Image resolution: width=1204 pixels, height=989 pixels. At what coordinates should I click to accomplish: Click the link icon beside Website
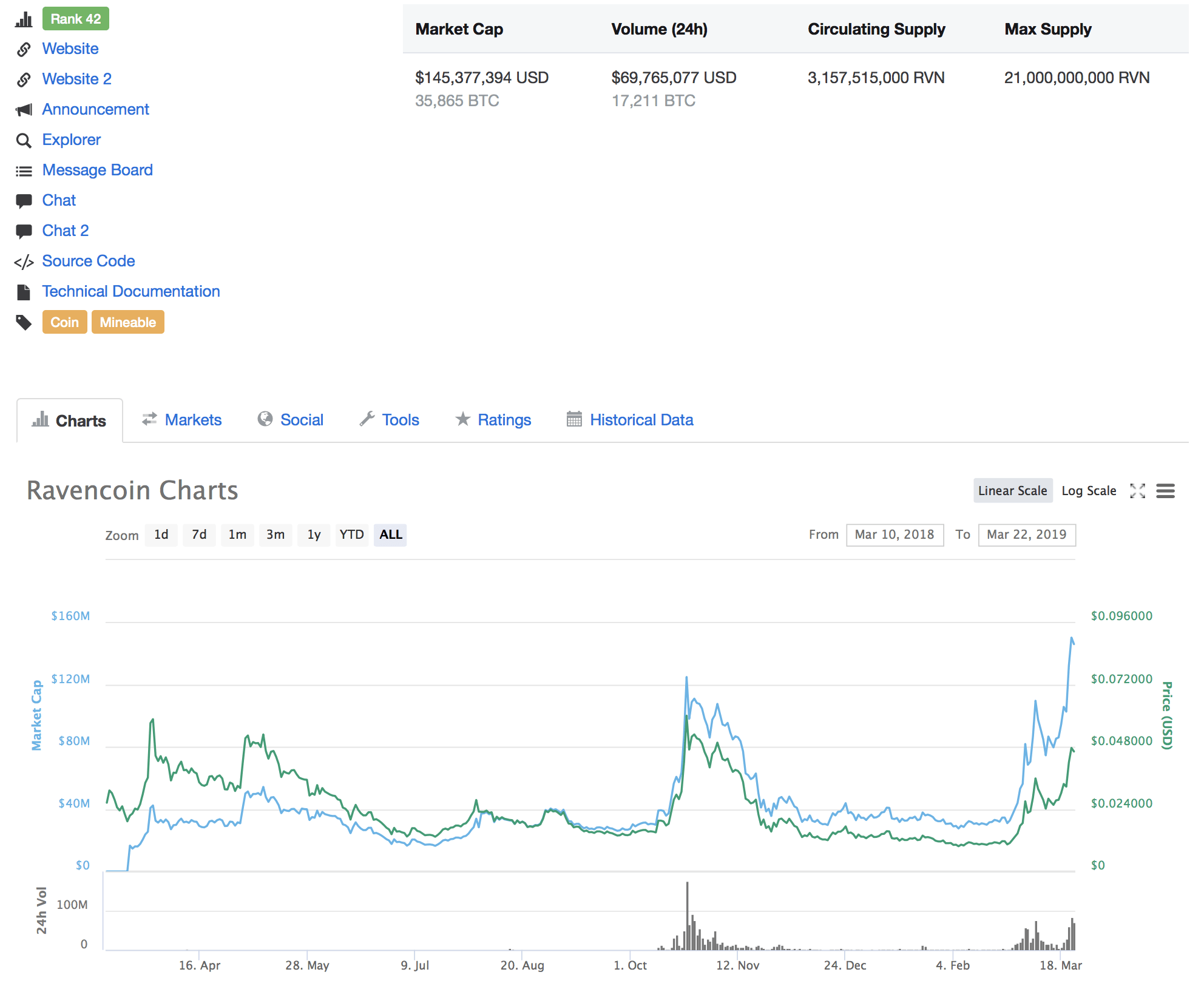pos(24,49)
